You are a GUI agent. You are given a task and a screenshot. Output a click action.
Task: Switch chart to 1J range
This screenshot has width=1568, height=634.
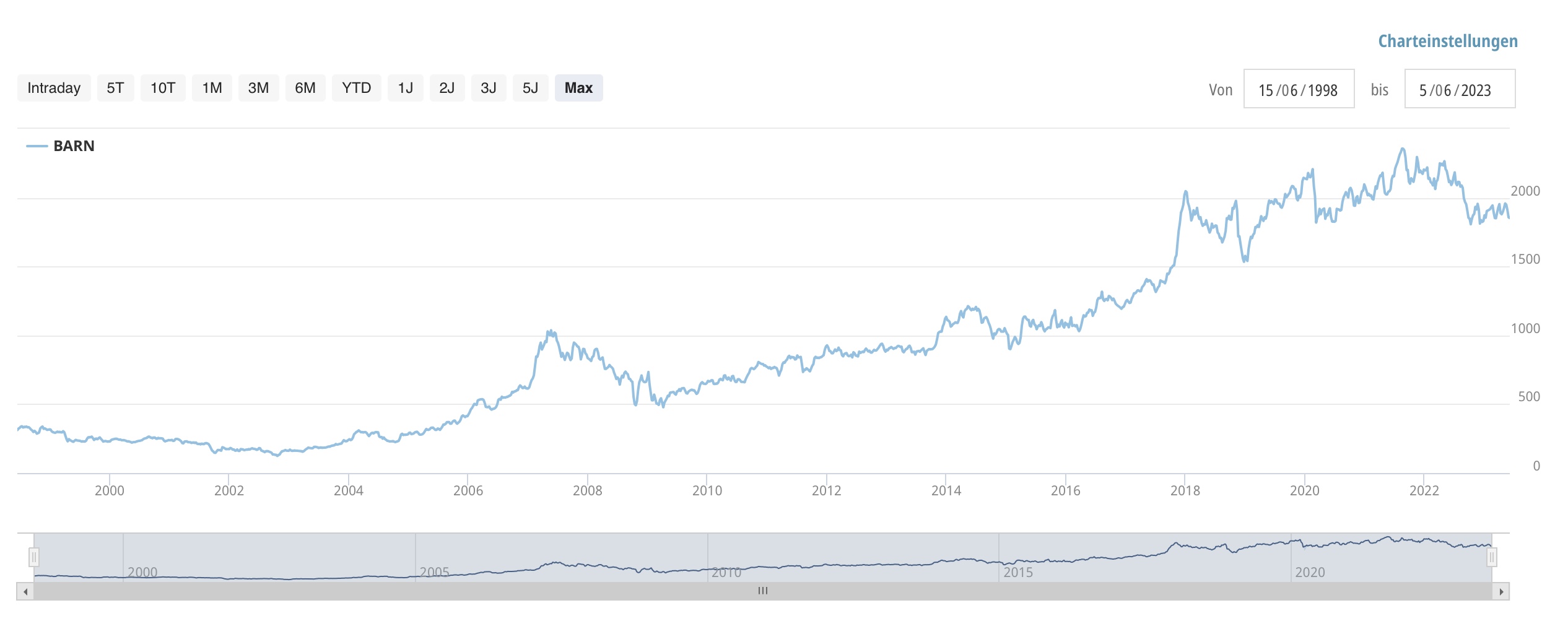405,88
